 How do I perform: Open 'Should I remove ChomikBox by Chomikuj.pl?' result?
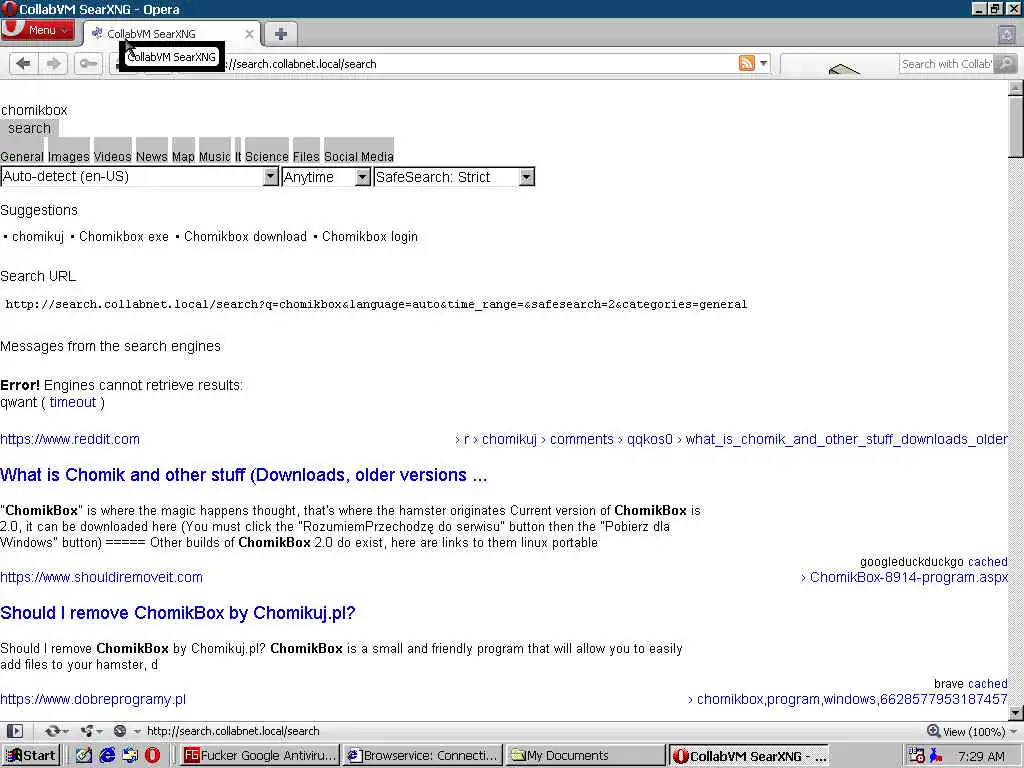178,613
